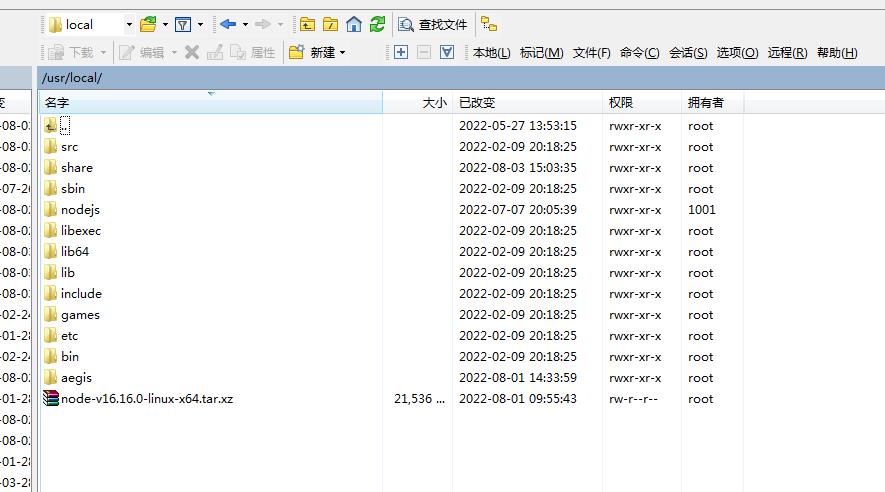Sort by the 权限 column header
This screenshot has height=492, width=885.
coord(642,103)
